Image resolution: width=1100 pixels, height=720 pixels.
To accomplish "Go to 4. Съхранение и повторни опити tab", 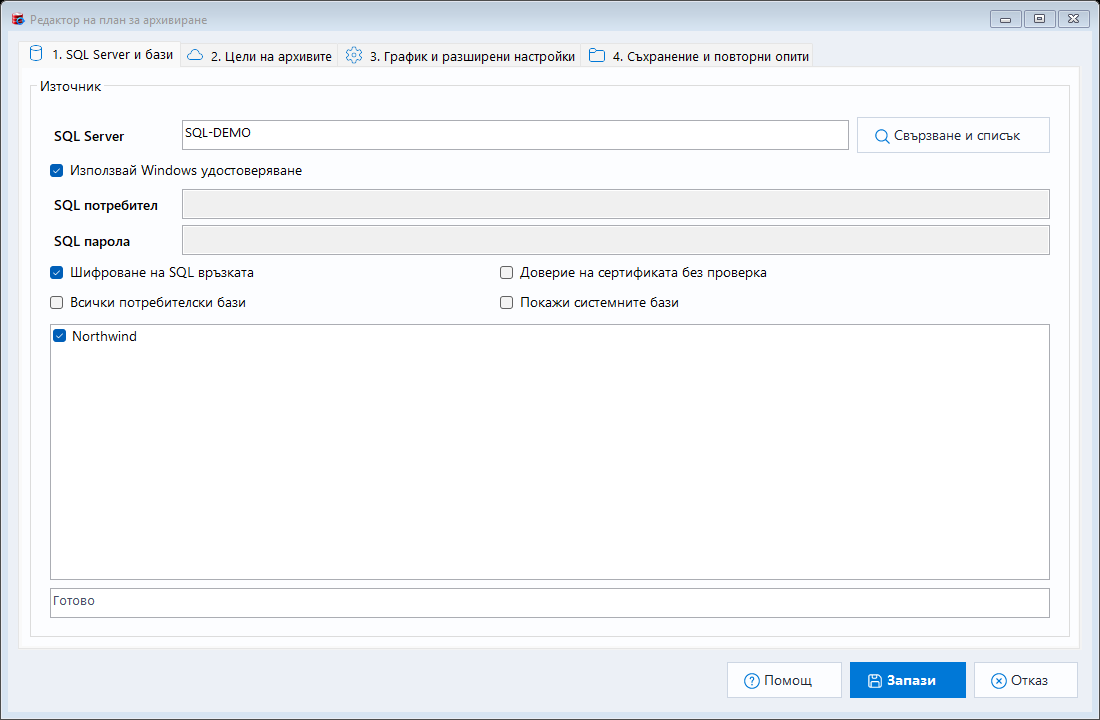I will pos(697,56).
